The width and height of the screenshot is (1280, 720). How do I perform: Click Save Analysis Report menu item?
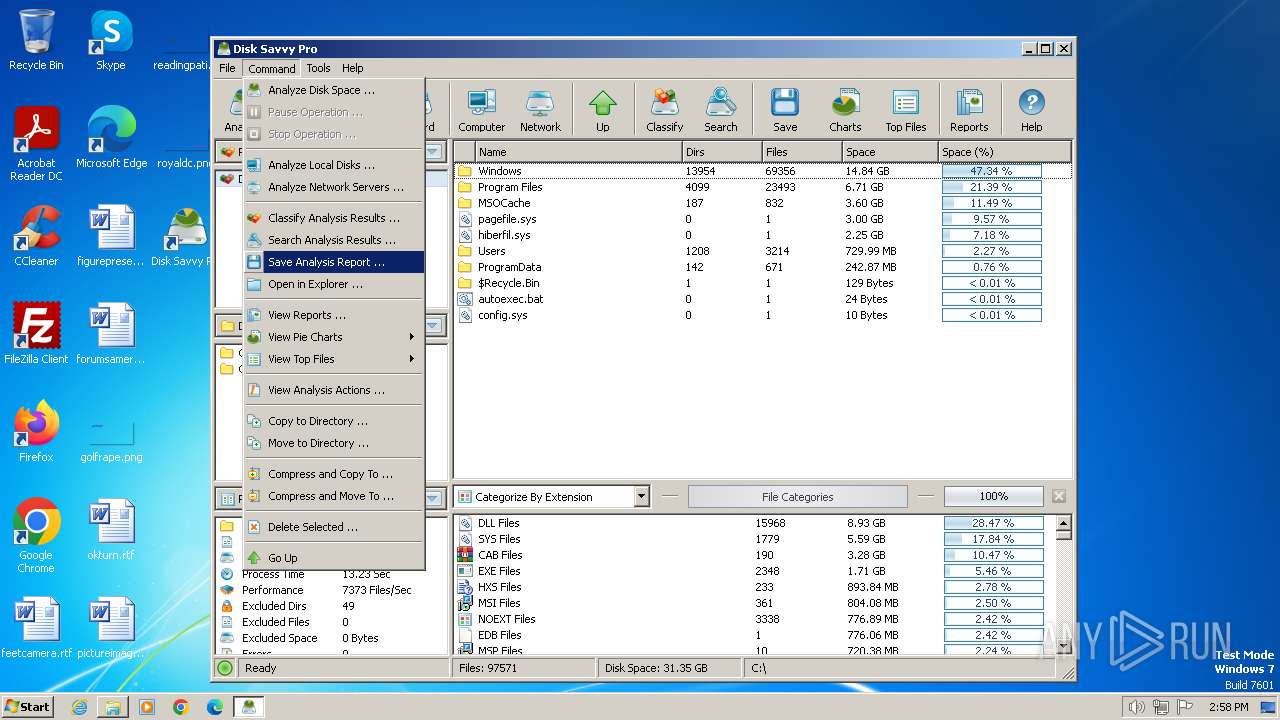click(x=334, y=262)
